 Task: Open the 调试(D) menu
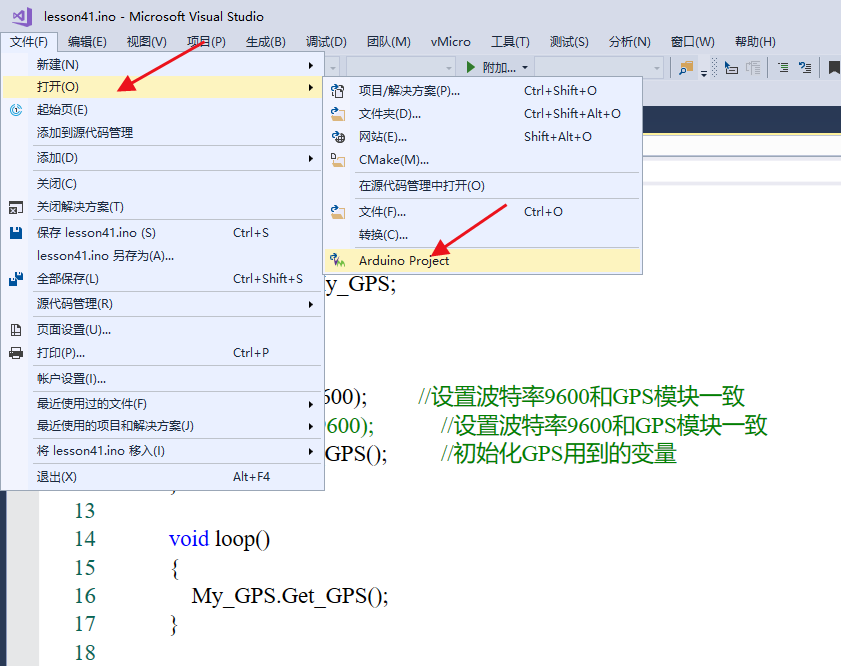point(326,42)
